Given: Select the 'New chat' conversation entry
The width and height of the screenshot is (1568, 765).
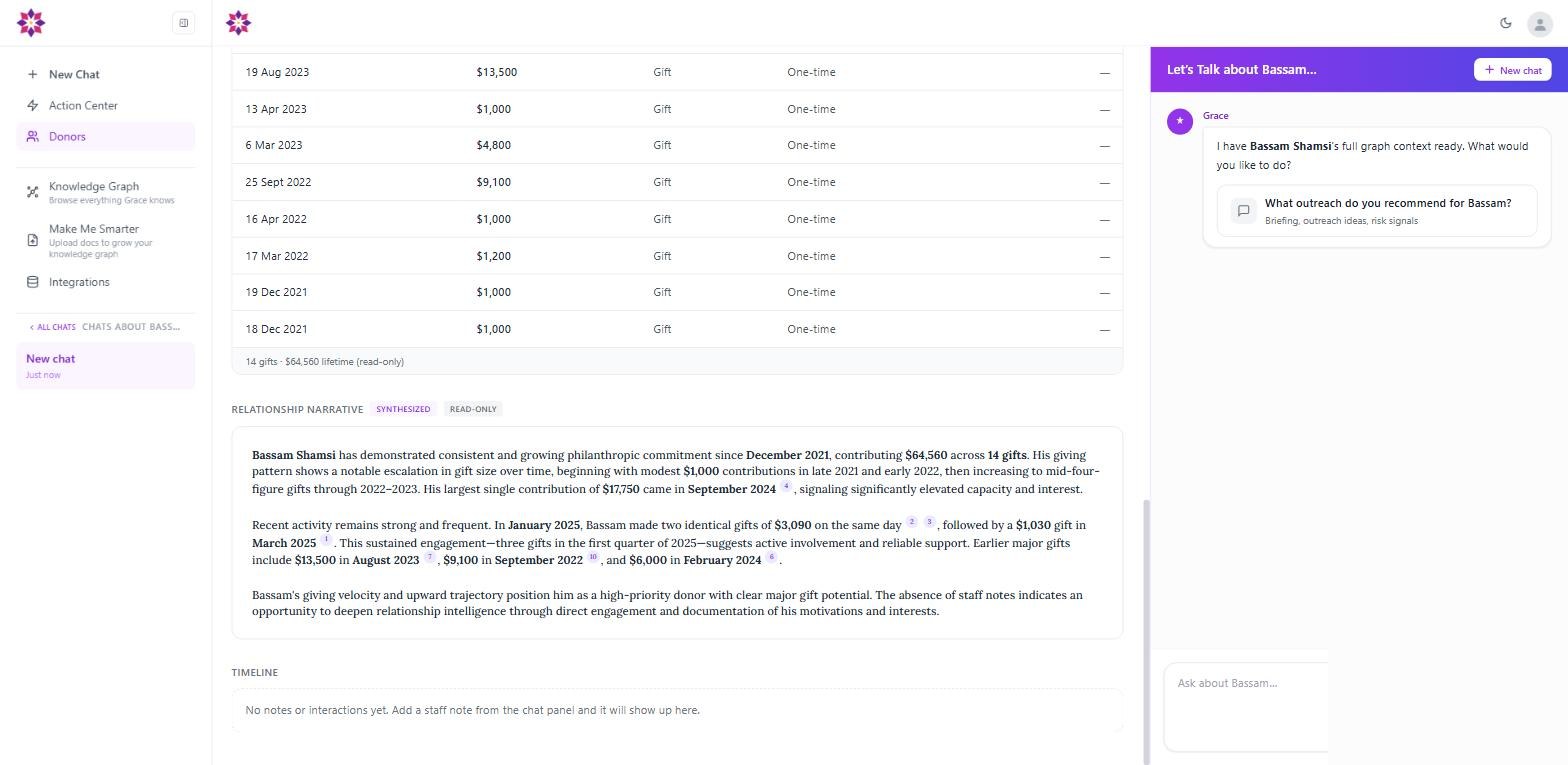Looking at the screenshot, I should (106, 366).
